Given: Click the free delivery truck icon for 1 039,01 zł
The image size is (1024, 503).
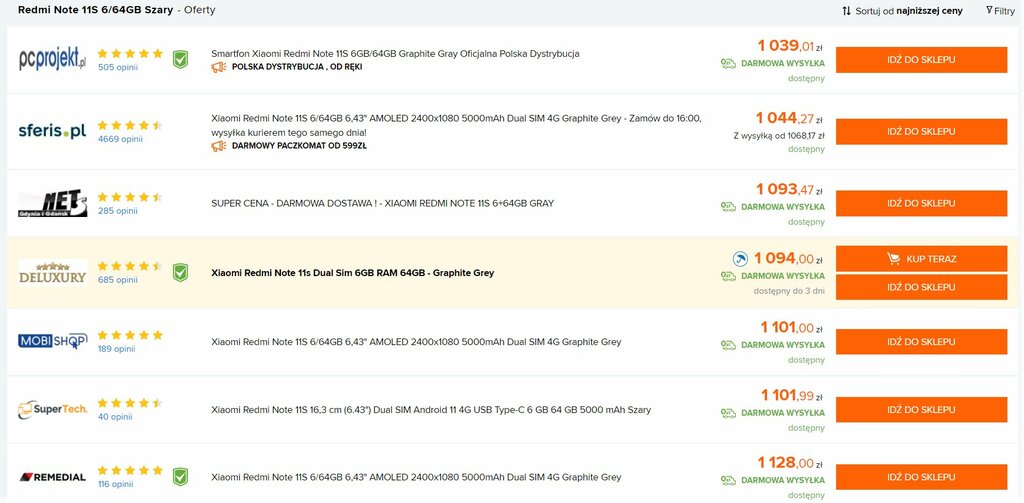Looking at the screenshot, I should click(x=728, y=63).
